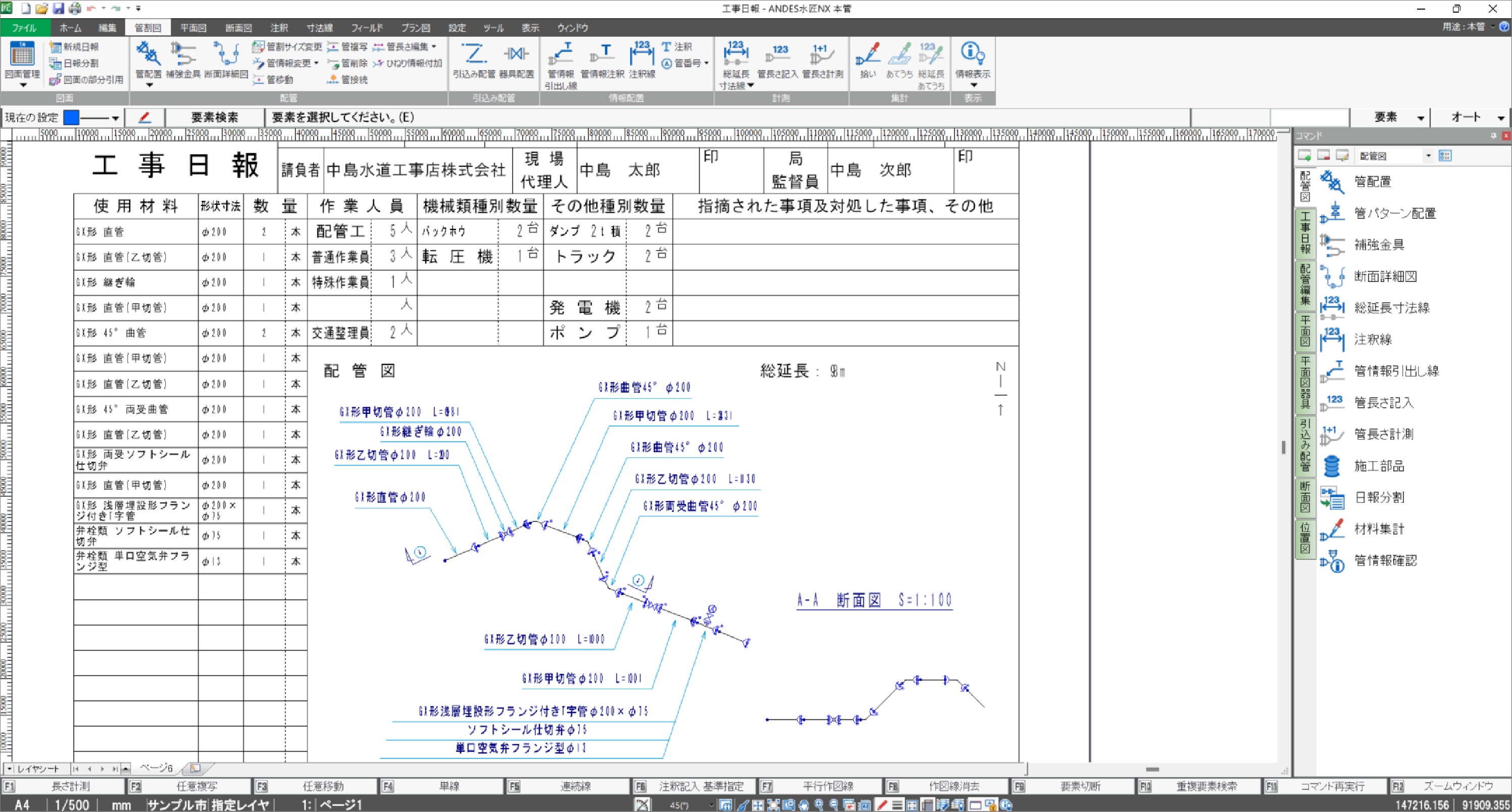Image resolution: width=1512 pixels, height=812 pixels.
Task: Open the 管長さ編集 dropdown arrow
Action: tap(434, 46)
